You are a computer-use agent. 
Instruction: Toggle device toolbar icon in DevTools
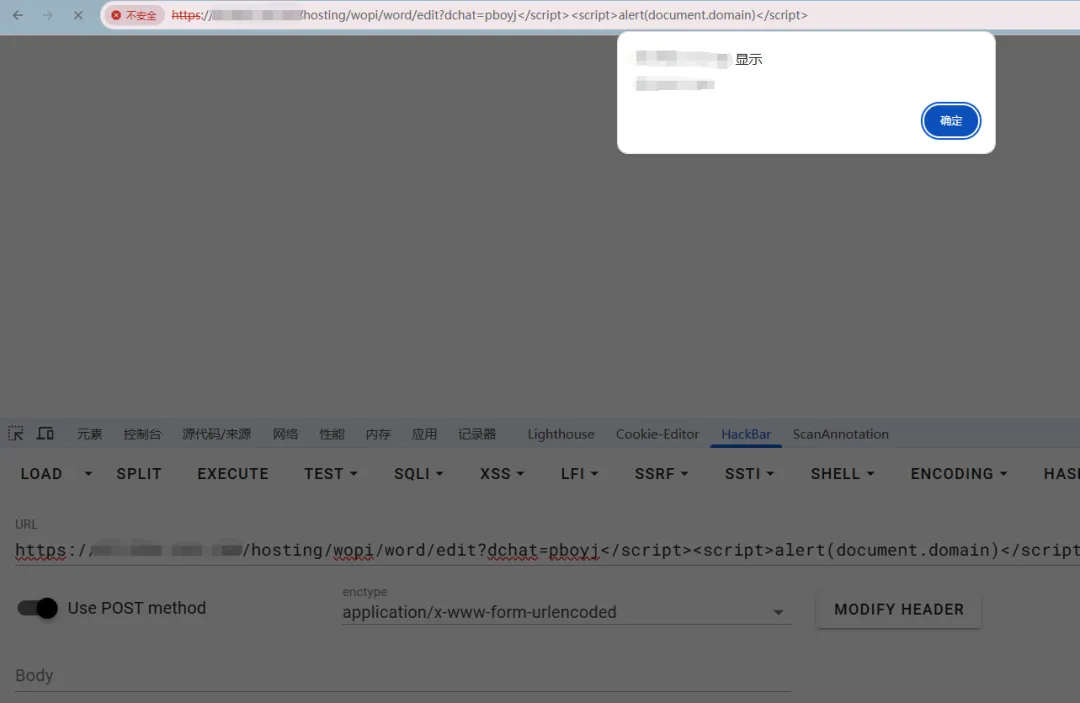pos(45,434)
